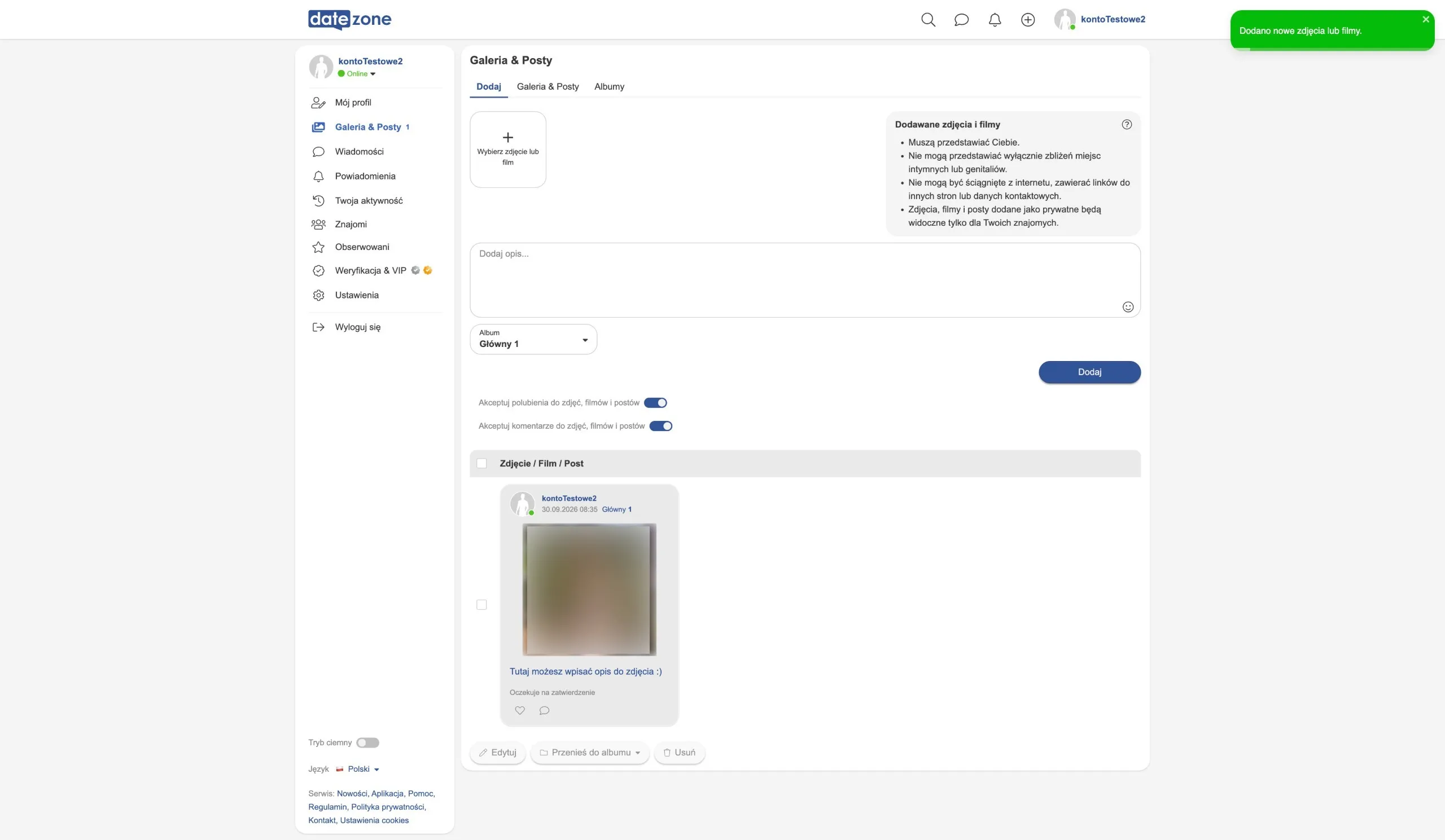This screenshot has width=1445, height=840.
Task: Expand the Online status dropdown
Action: 357,74
